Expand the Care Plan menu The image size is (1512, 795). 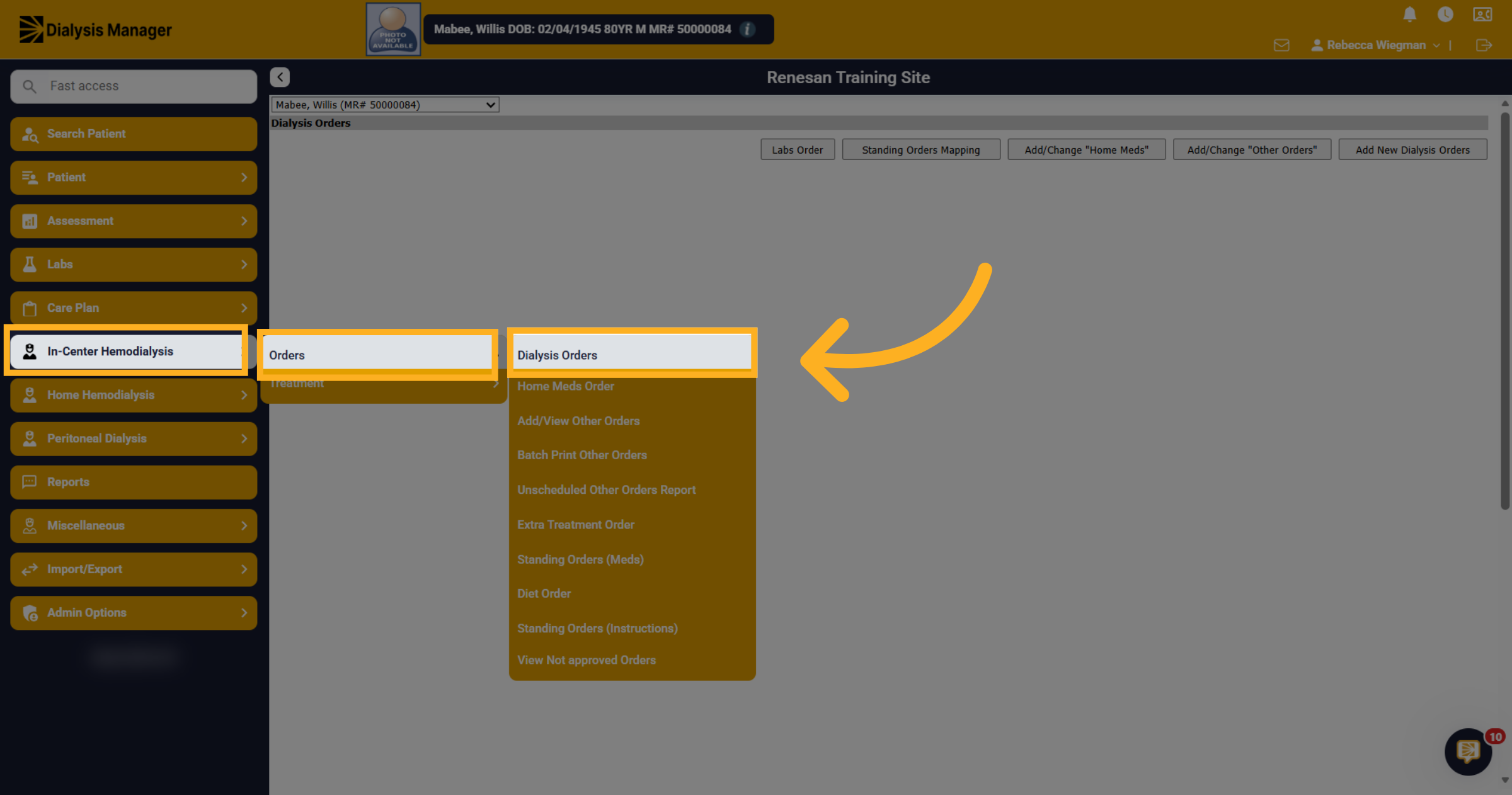click(x=134, y=307)
